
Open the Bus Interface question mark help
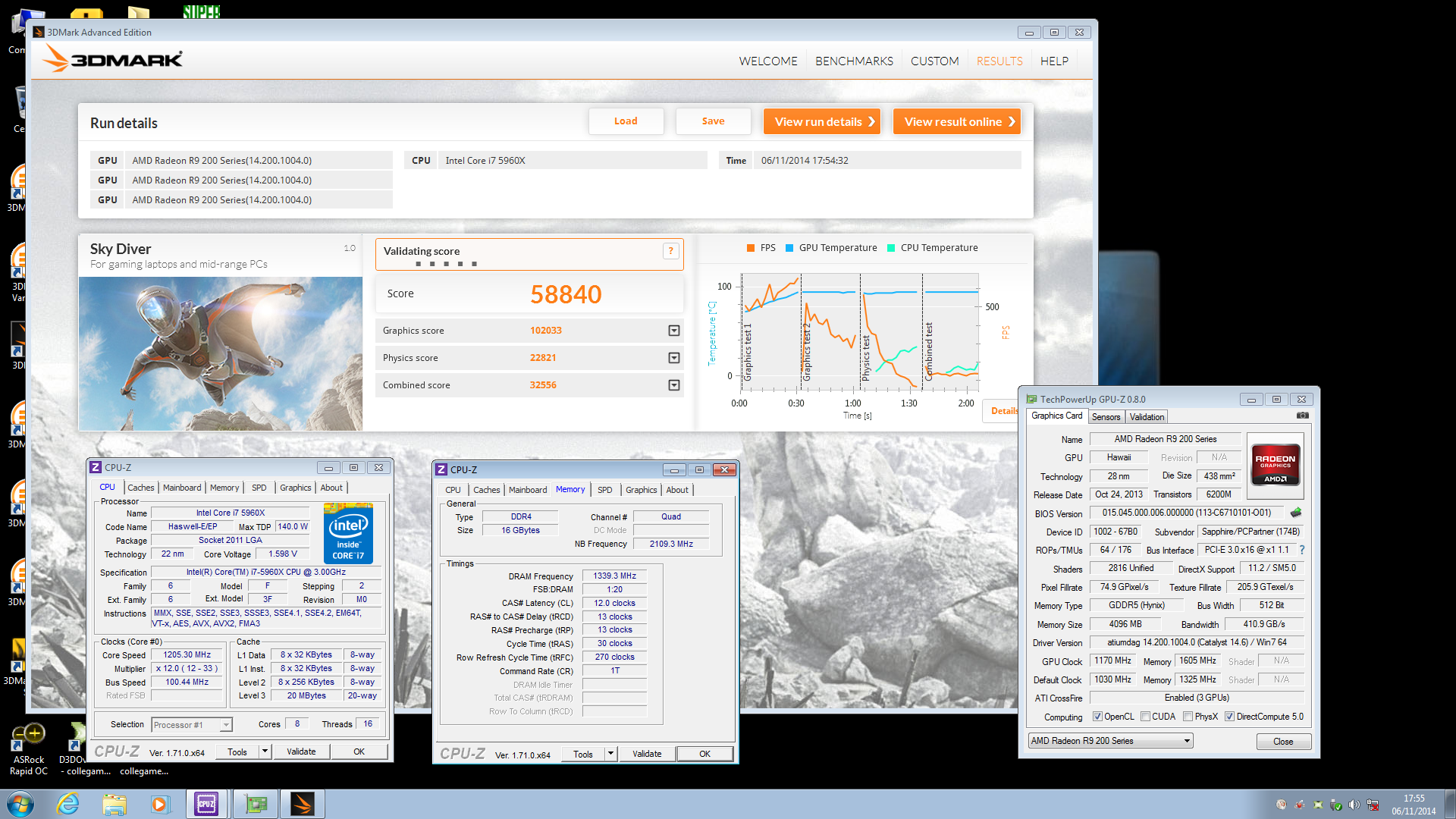[1302, 550]
